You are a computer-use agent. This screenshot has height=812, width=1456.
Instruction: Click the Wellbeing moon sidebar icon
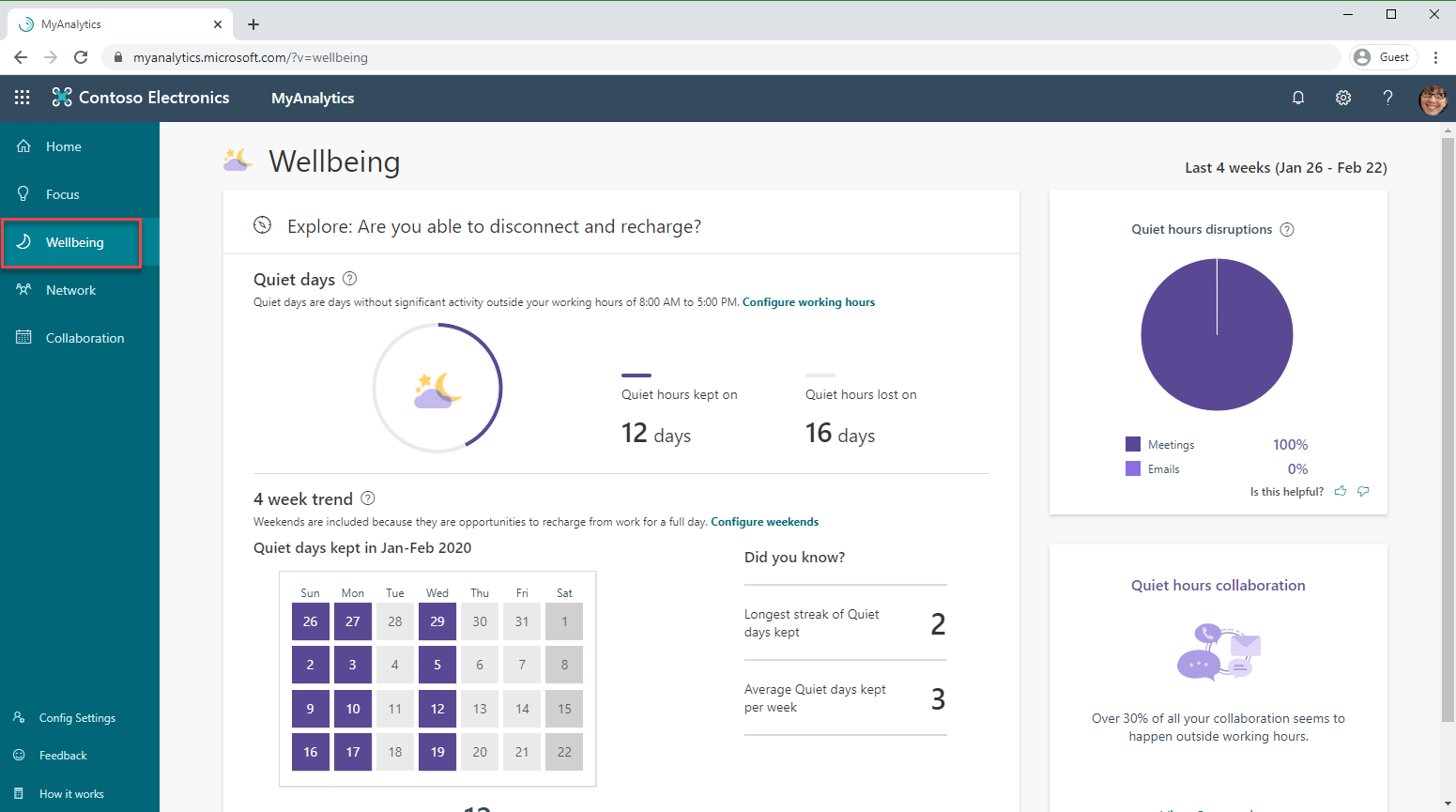point(23,241)
